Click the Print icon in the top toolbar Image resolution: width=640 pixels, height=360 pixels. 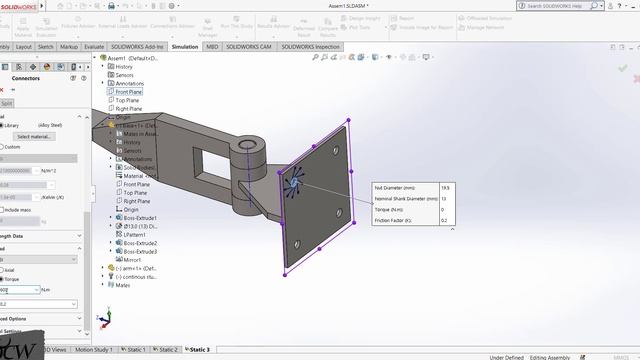[x=111, y=6]
